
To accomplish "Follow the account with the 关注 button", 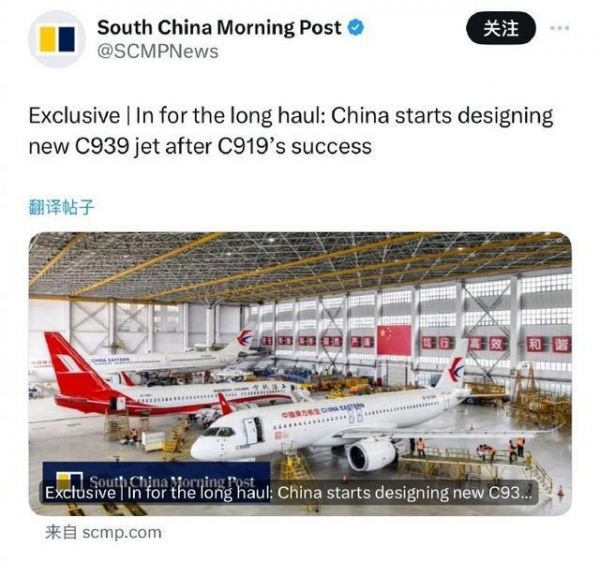I will 501,28.
